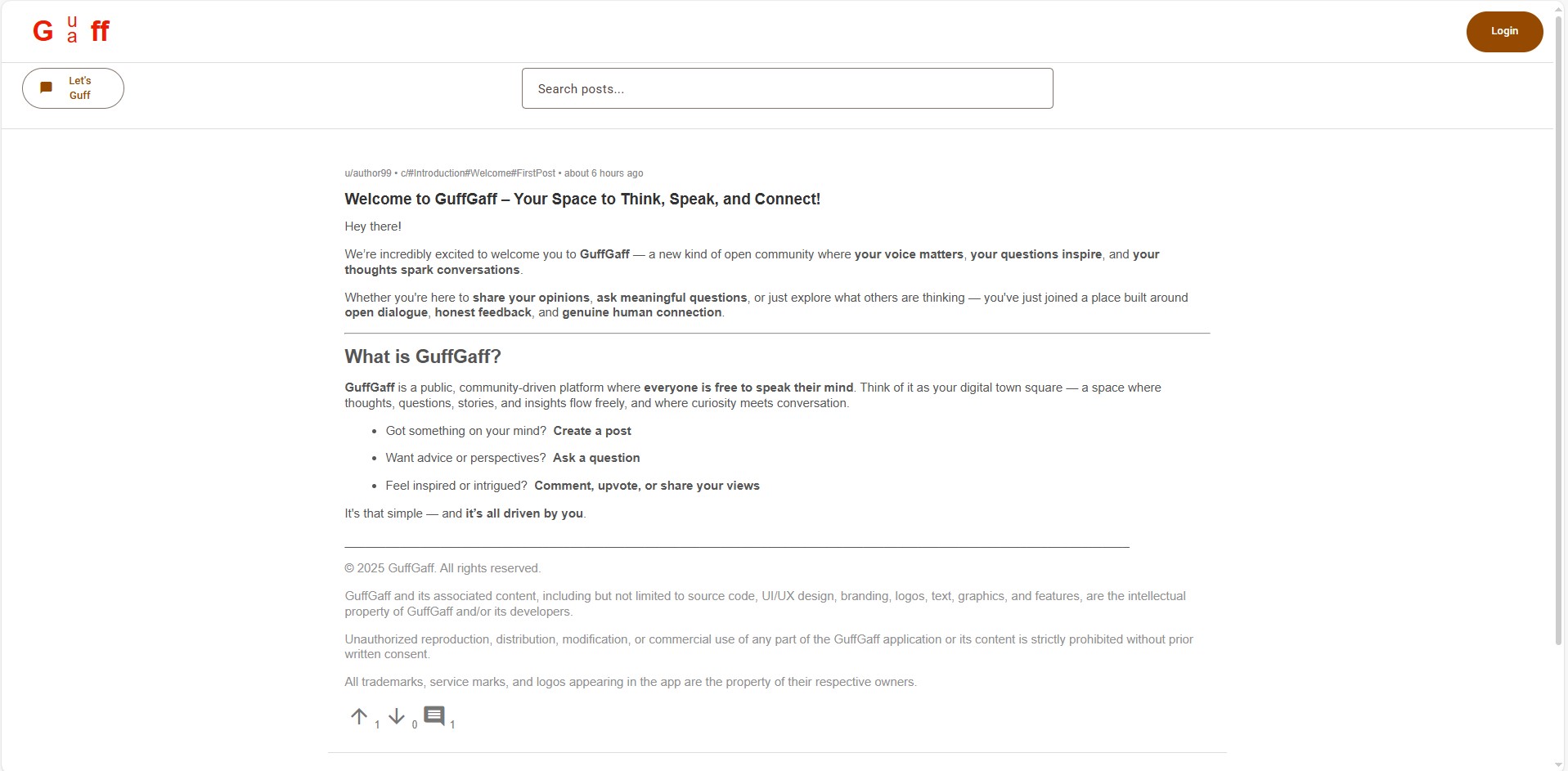
Task: Click the comment count number
Action: [x=451, y=724]
